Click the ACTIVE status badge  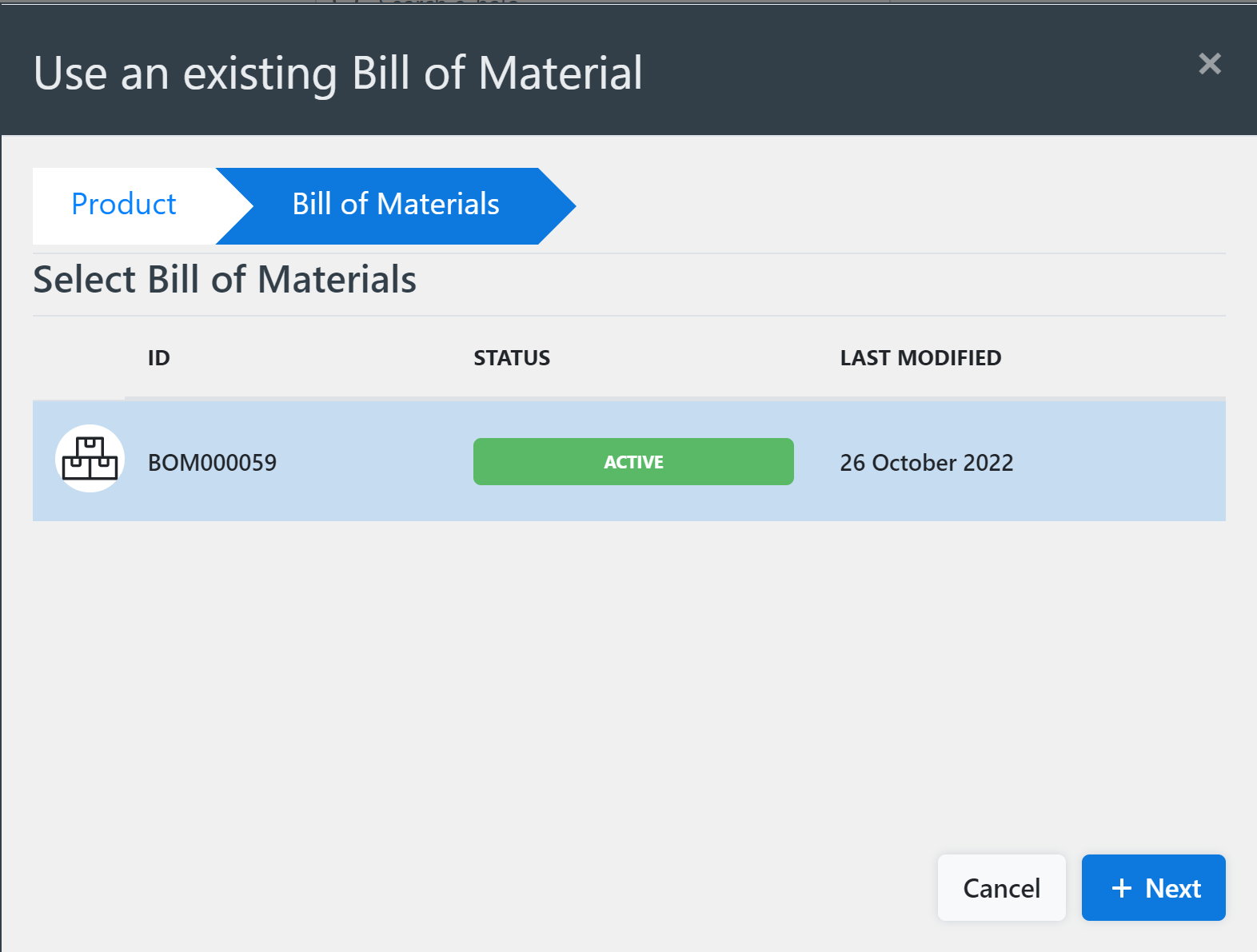[x=633, y=461]
